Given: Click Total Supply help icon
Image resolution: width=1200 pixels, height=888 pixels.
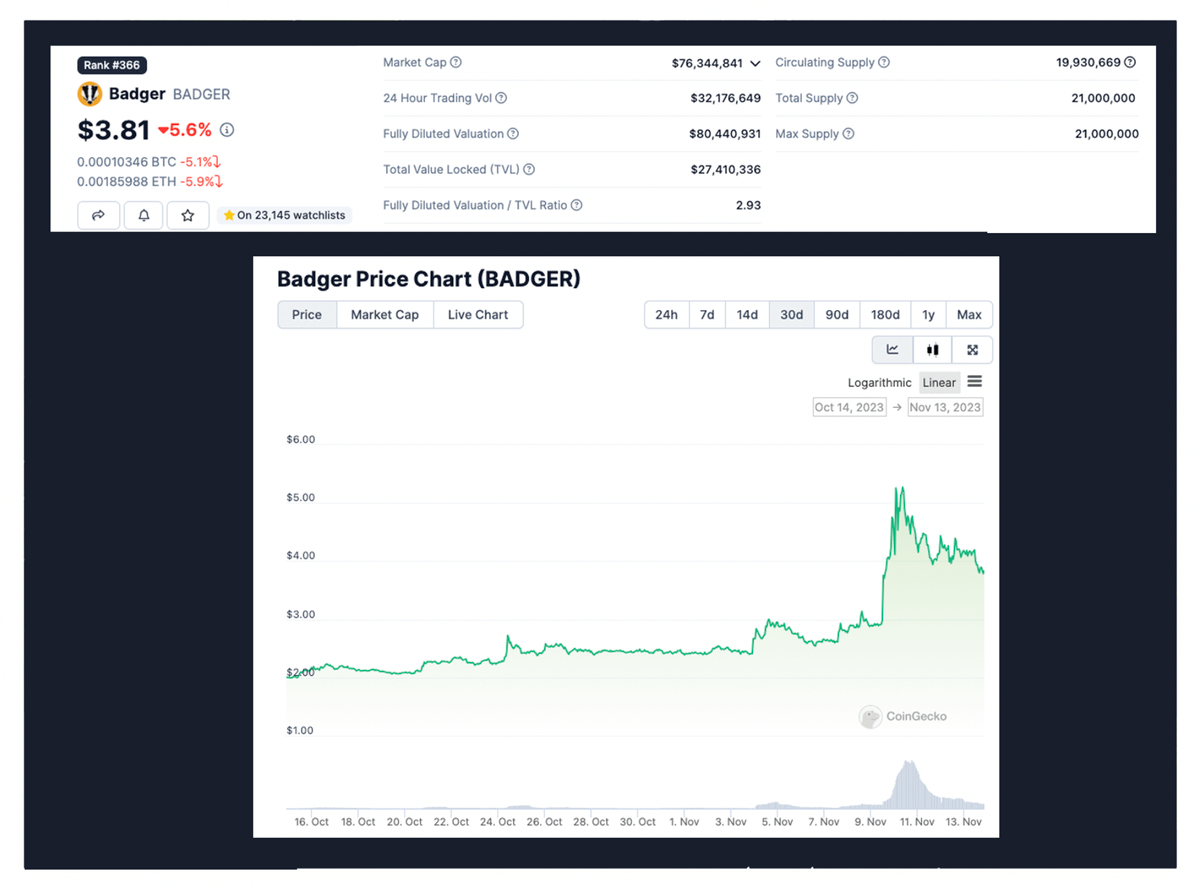Looking at the screenshot, I should (x=853, y=98).
